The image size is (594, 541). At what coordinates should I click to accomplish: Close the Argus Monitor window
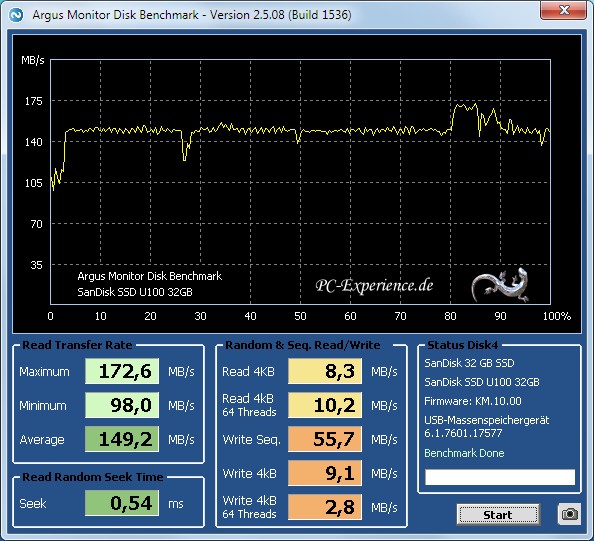pyautogui.click(x=564, y=10)
